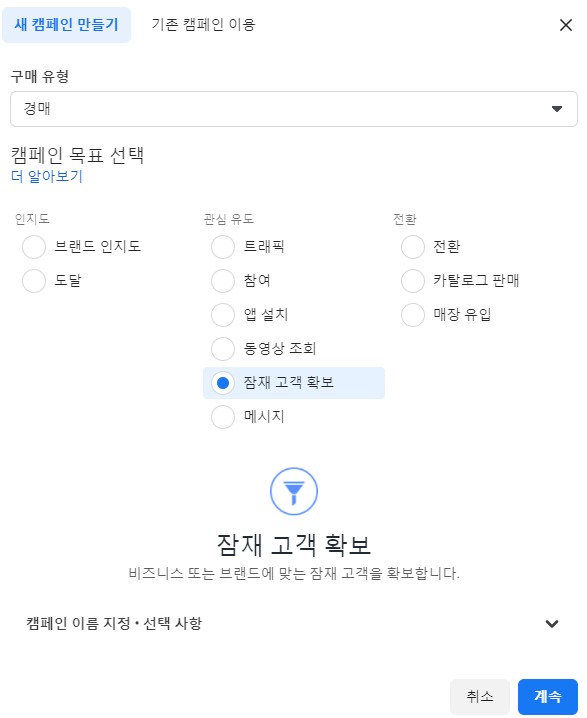587x718 pixels.
Task: Click the 더 알아보기 link
Action: coord(47,176)
